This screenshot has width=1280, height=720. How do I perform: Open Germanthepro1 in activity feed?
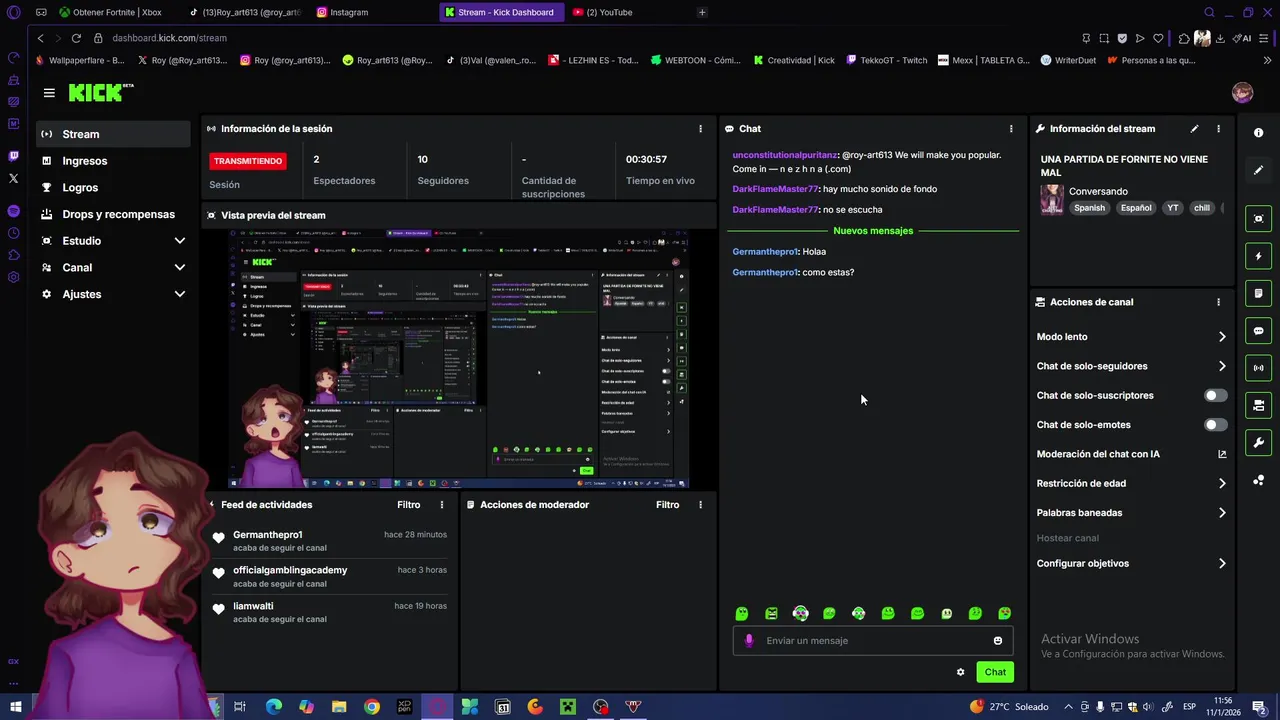pyautogui.click(x=267, y=535)
